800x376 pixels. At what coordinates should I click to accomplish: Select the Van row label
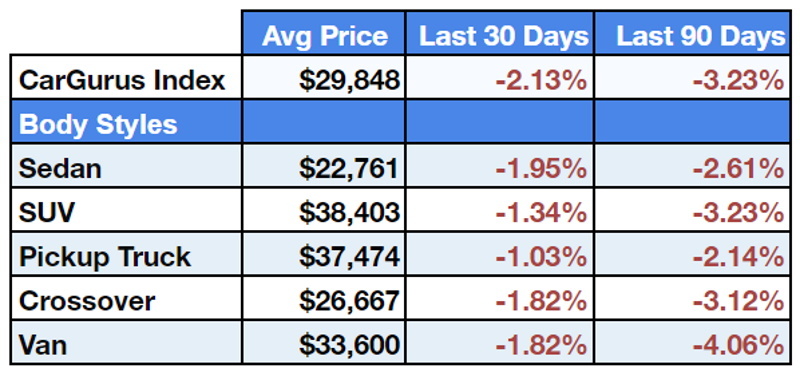click(x=42, y=345)
